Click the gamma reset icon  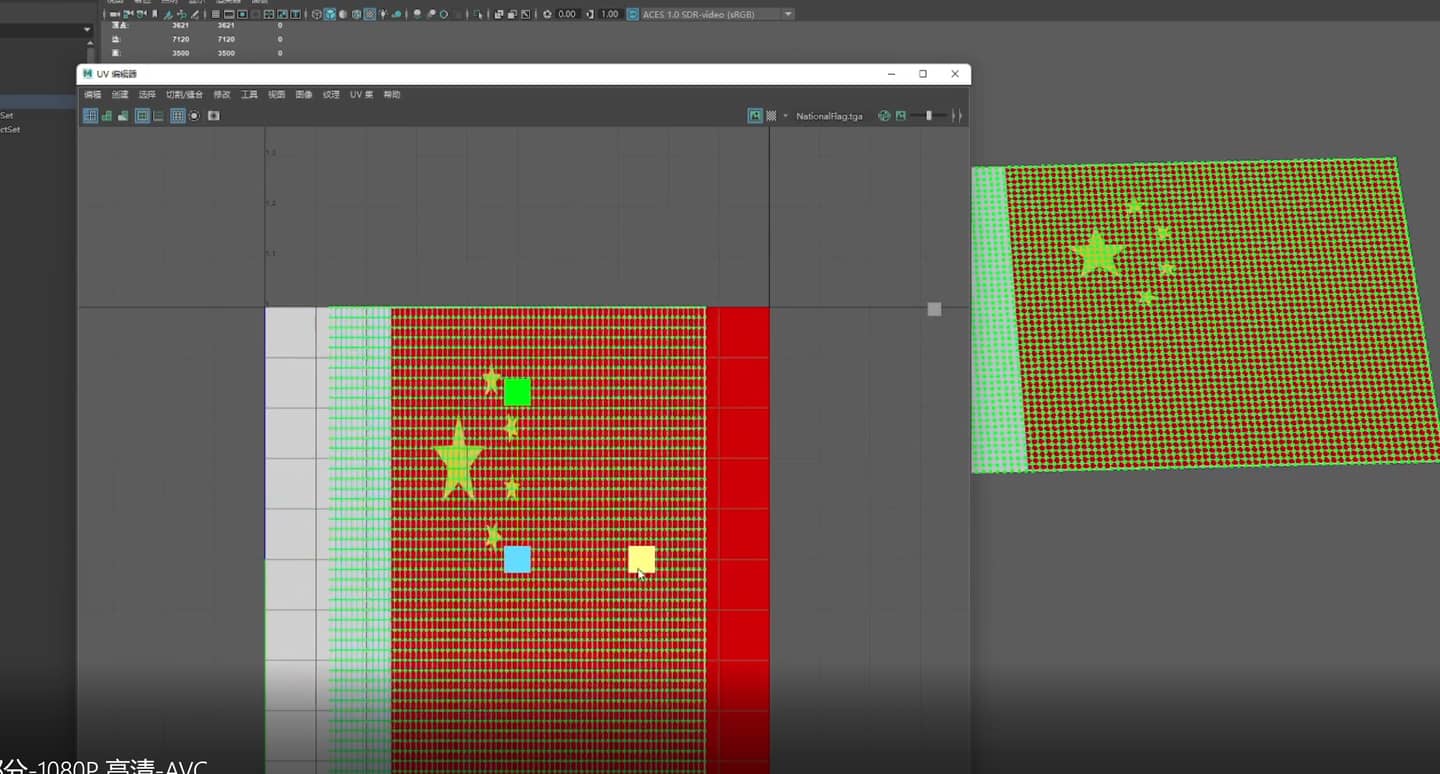[x=590, y=14]
